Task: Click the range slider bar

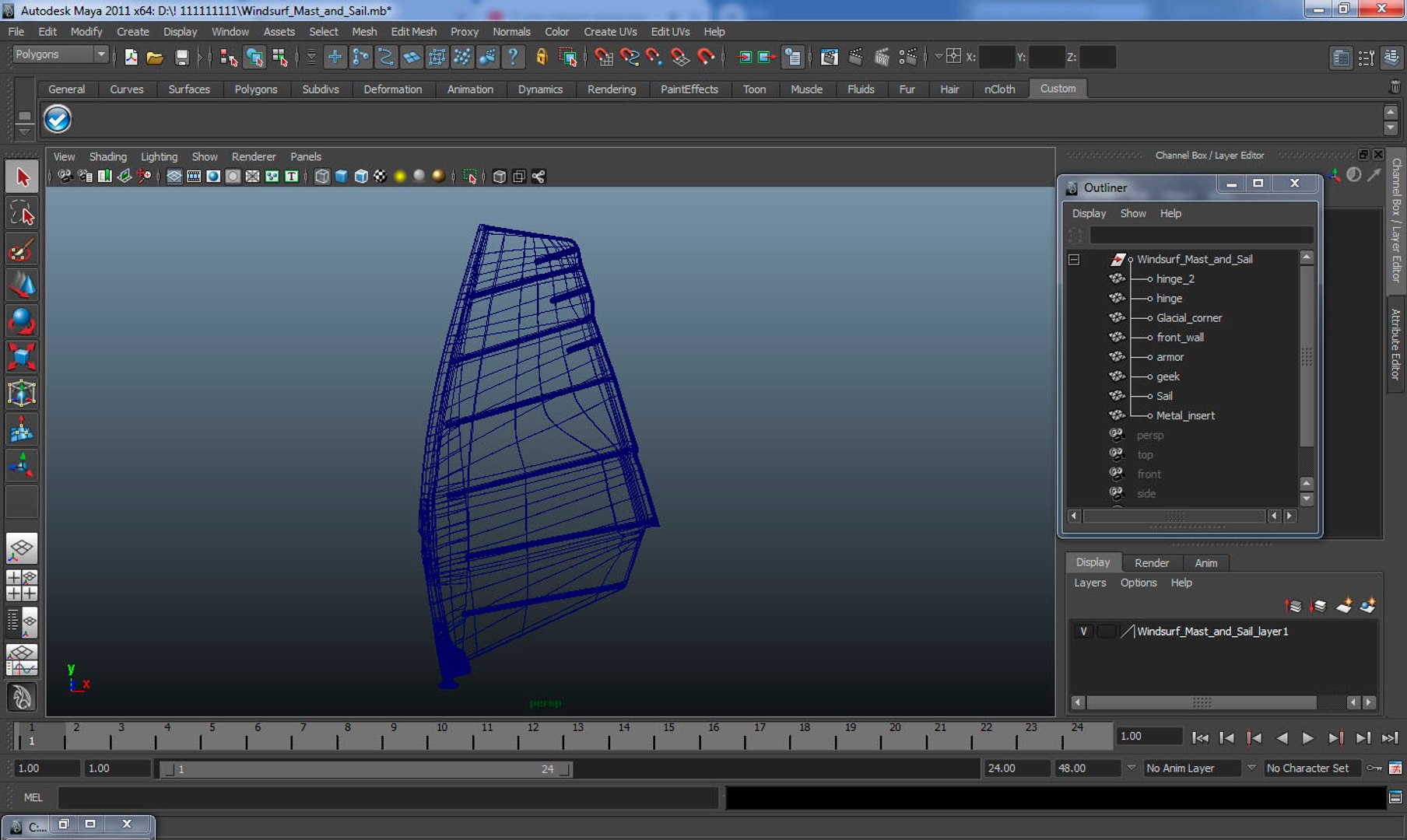Action: click(365, 768)
